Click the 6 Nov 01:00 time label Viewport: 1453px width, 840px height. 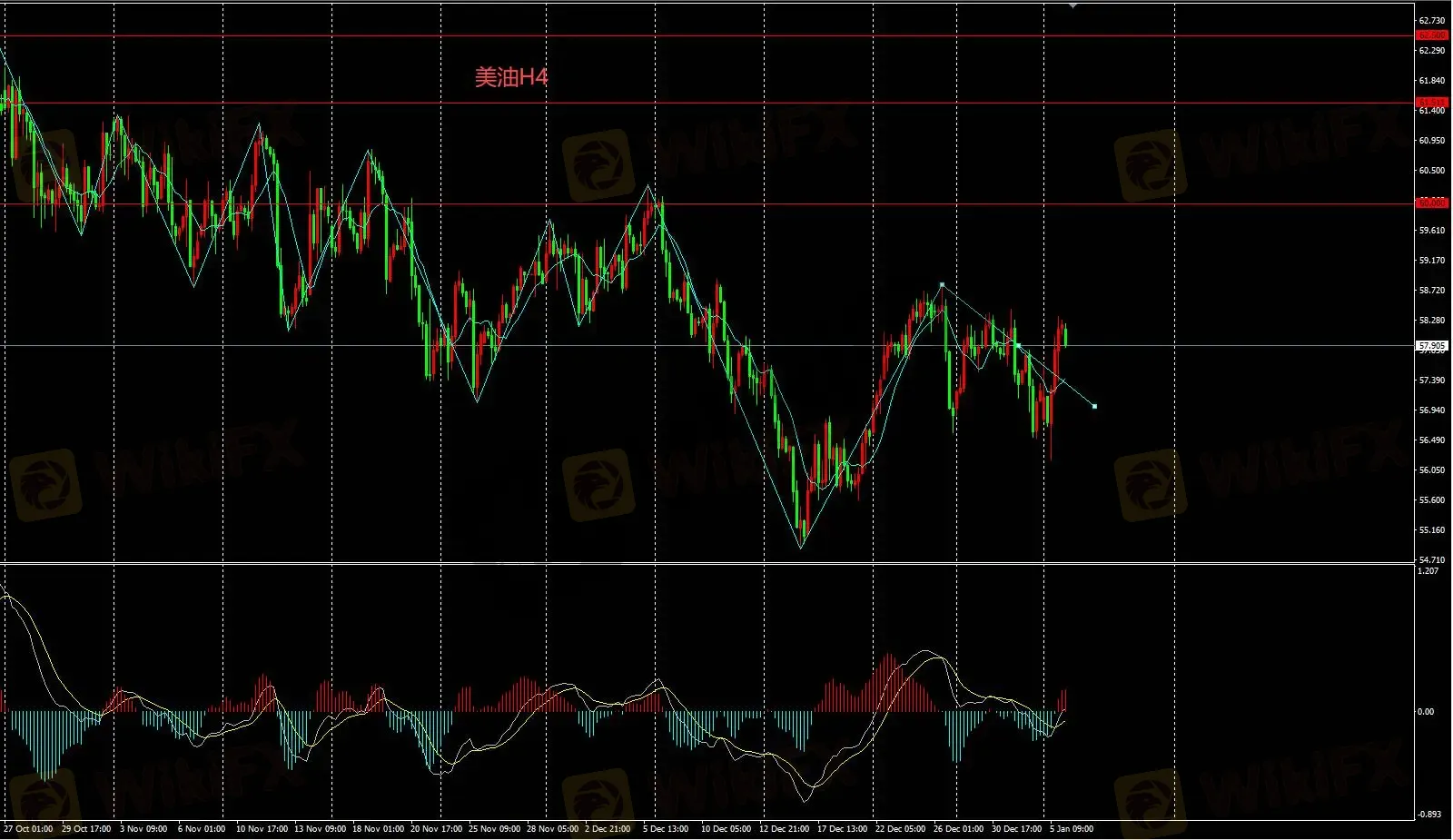(x=202, y=829)
